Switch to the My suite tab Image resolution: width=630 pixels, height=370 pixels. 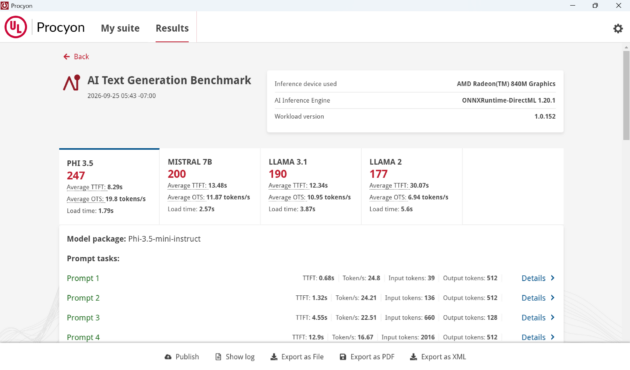pos(120,28)
